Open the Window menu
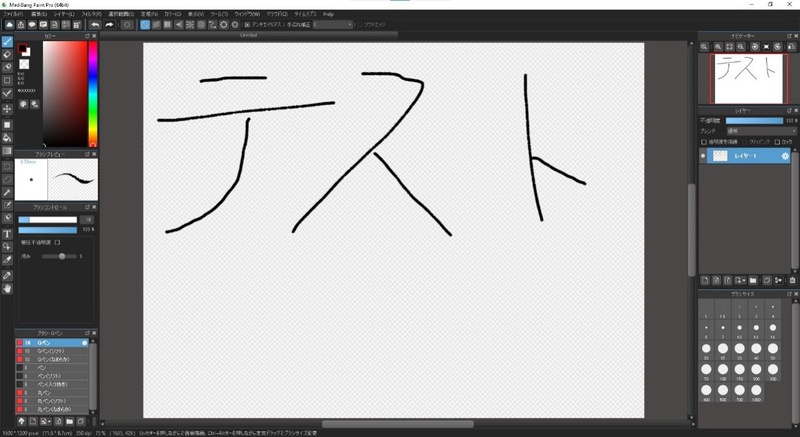Image resolution: width=800 pixels, height=437 pixels. coord(247,14)
